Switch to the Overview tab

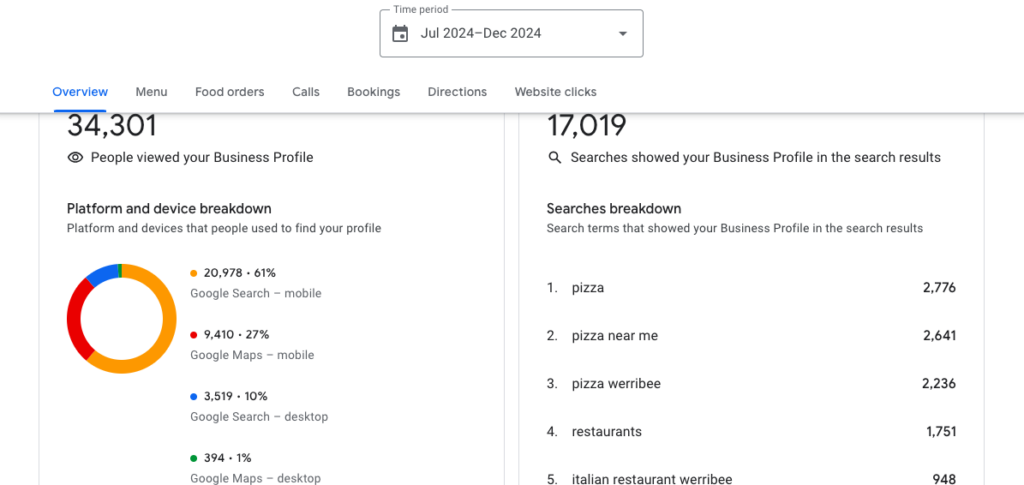point(80,92)
